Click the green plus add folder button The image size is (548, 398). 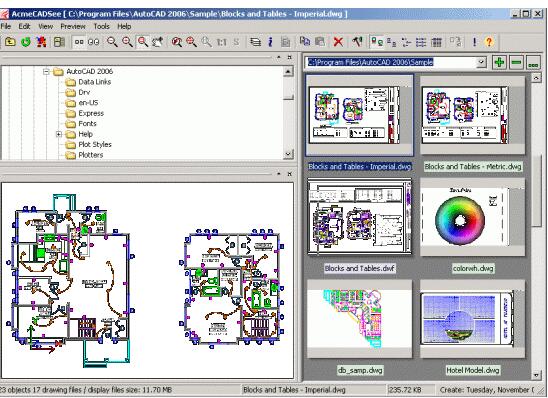(499, 63)
